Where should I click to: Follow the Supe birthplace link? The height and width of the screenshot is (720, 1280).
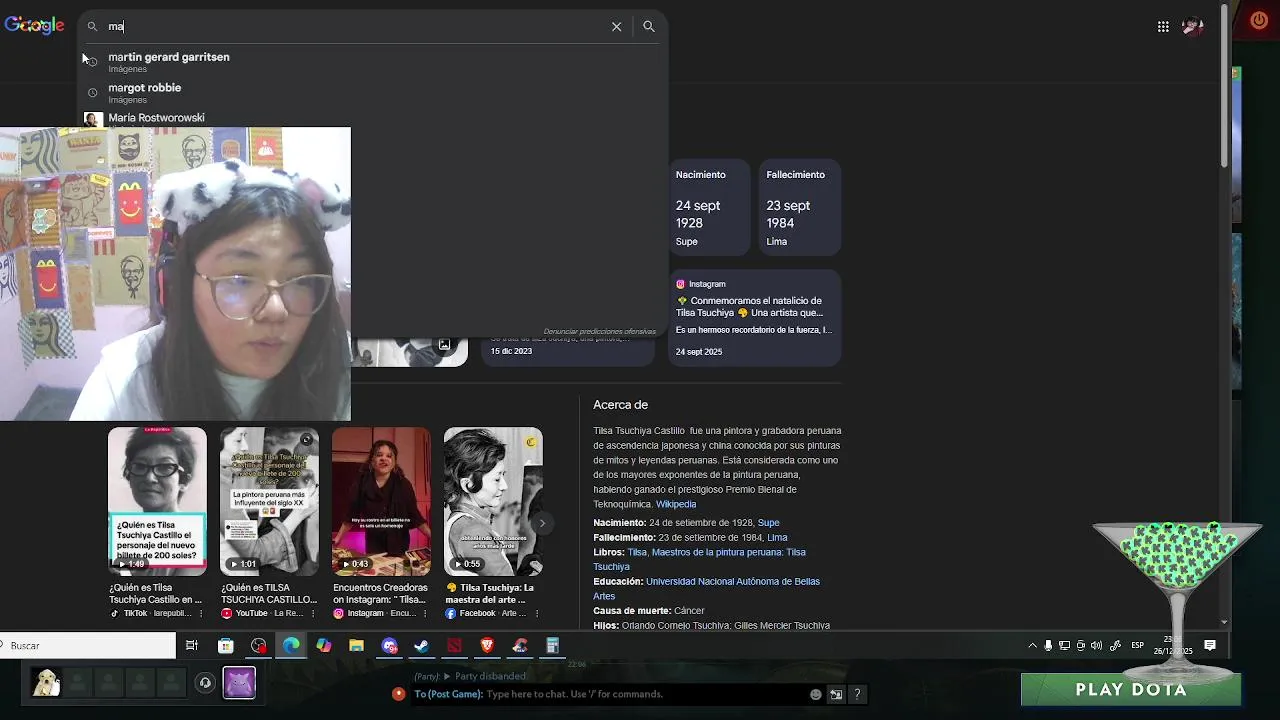click(x=768, y=523)
